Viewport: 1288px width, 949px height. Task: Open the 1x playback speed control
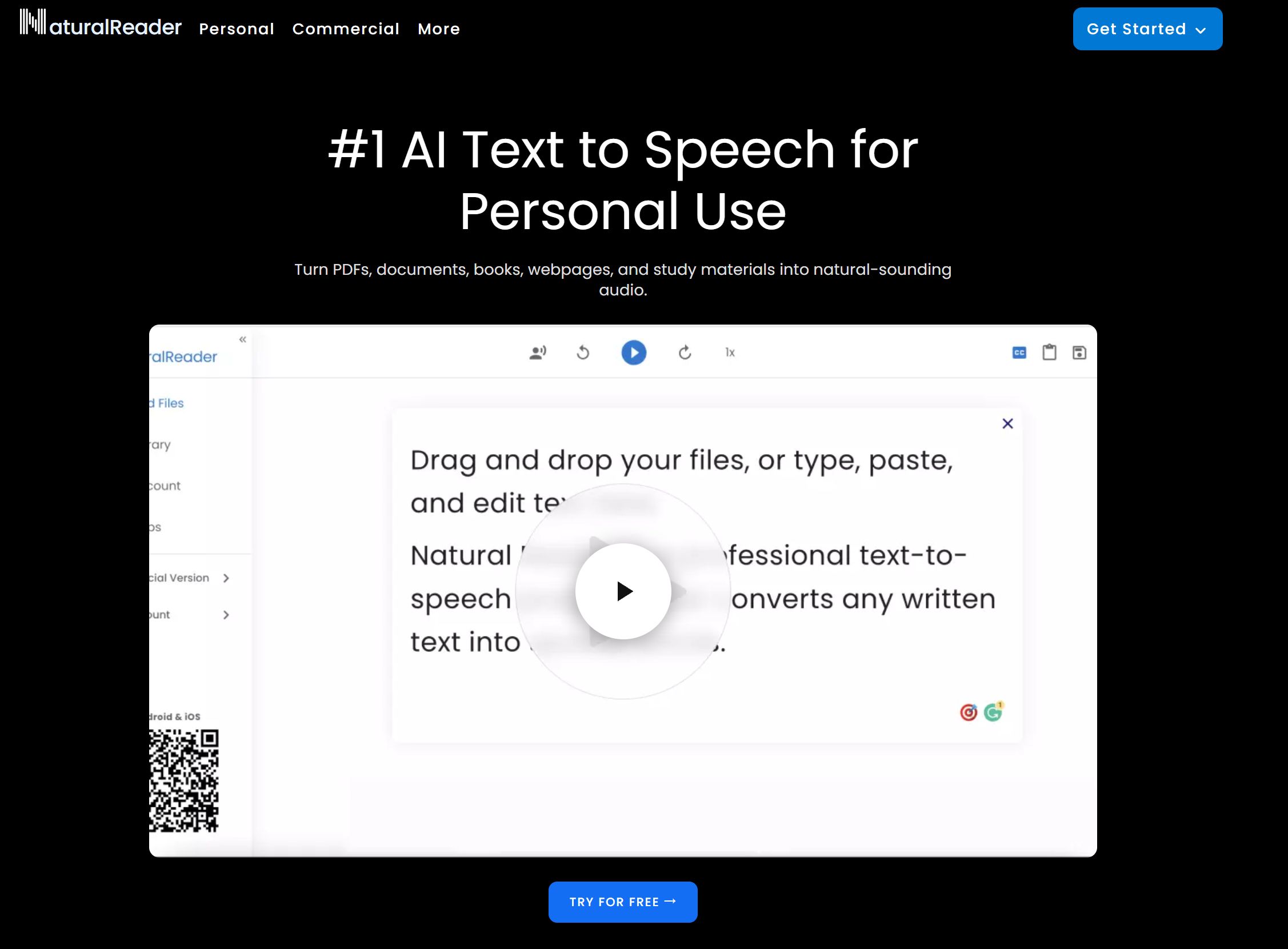[730, 352]
